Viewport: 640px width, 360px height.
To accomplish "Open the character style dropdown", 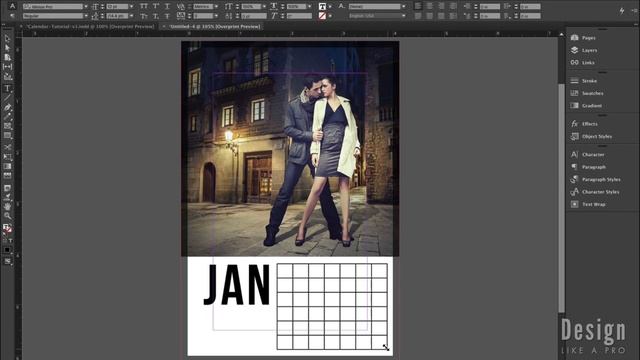I will click(x=404, y=7).
